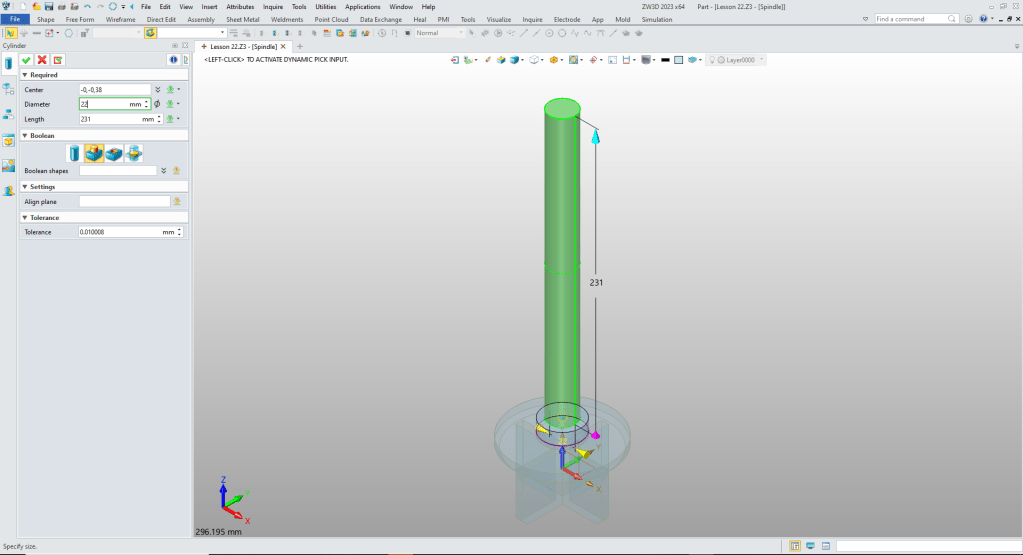Cancel the Cylinder command with red X
This screenshot has height=555, width=1023.
(42, 60)
